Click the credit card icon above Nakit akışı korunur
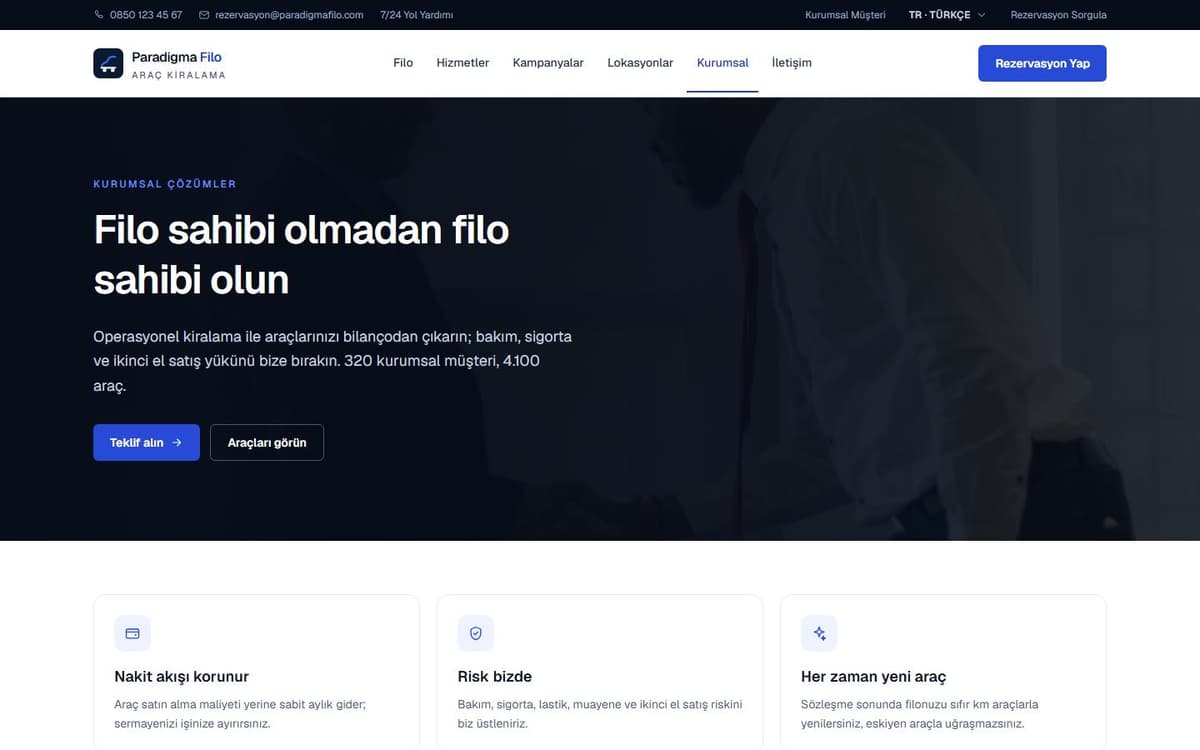This screenshot has height=750, width=1200. (x=132, y=633)
